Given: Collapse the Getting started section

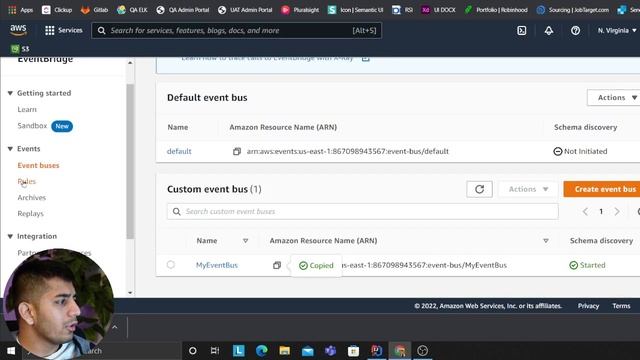Looking at the screenshot, I should tap(10, 93).
